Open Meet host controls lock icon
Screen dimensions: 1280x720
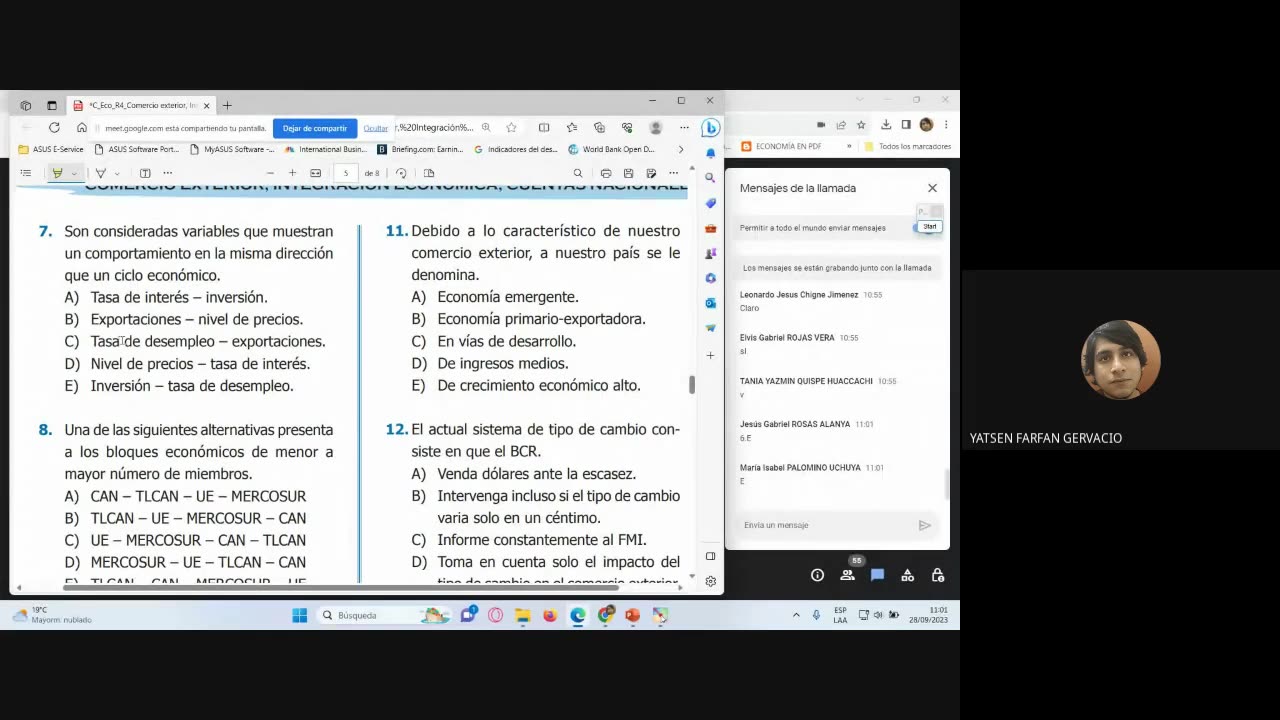pos(937,575)
